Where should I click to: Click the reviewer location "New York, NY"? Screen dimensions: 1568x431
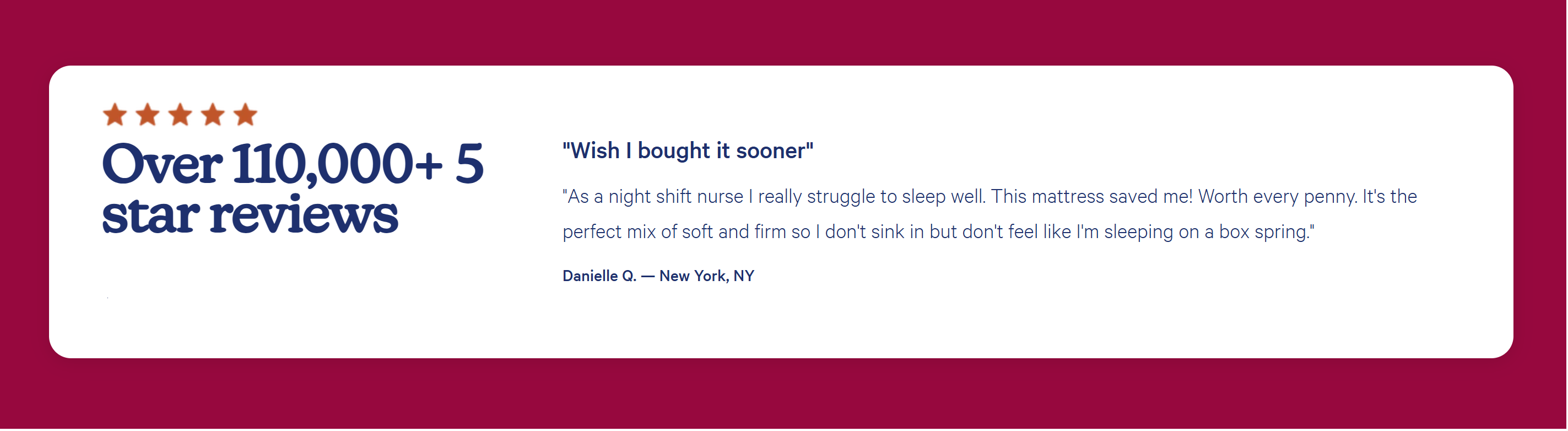point(706,276)
